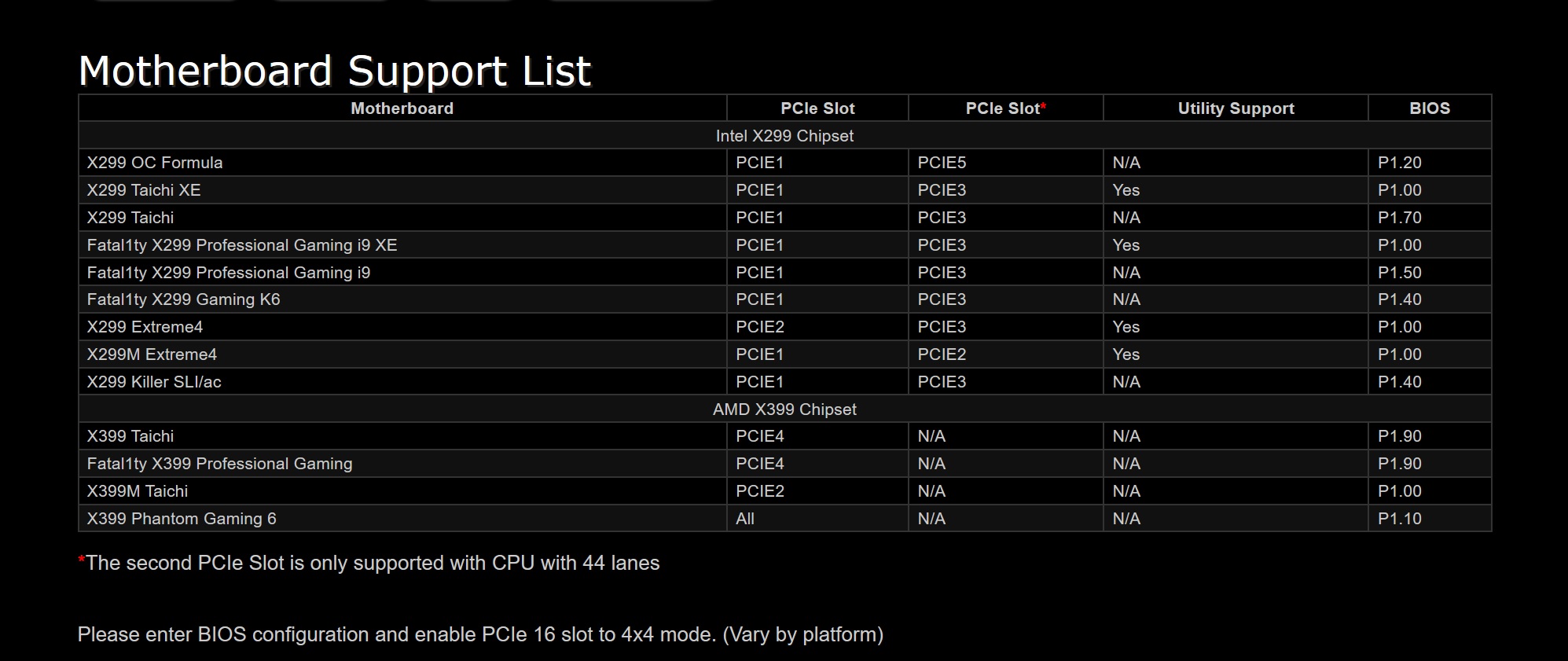Click the AMD X399 Chipset section row
Viewport: 1568px width, 661px height.
784,409
